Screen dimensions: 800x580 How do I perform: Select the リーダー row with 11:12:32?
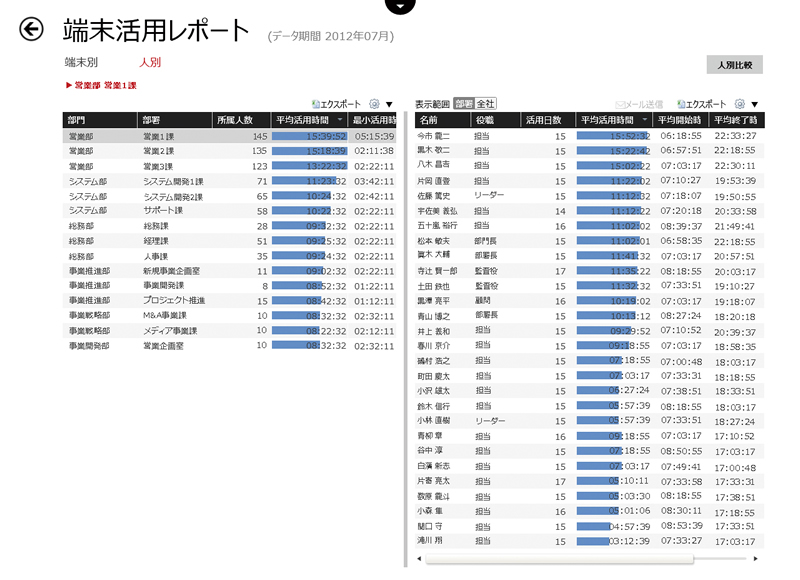click(x=590, y=196)
